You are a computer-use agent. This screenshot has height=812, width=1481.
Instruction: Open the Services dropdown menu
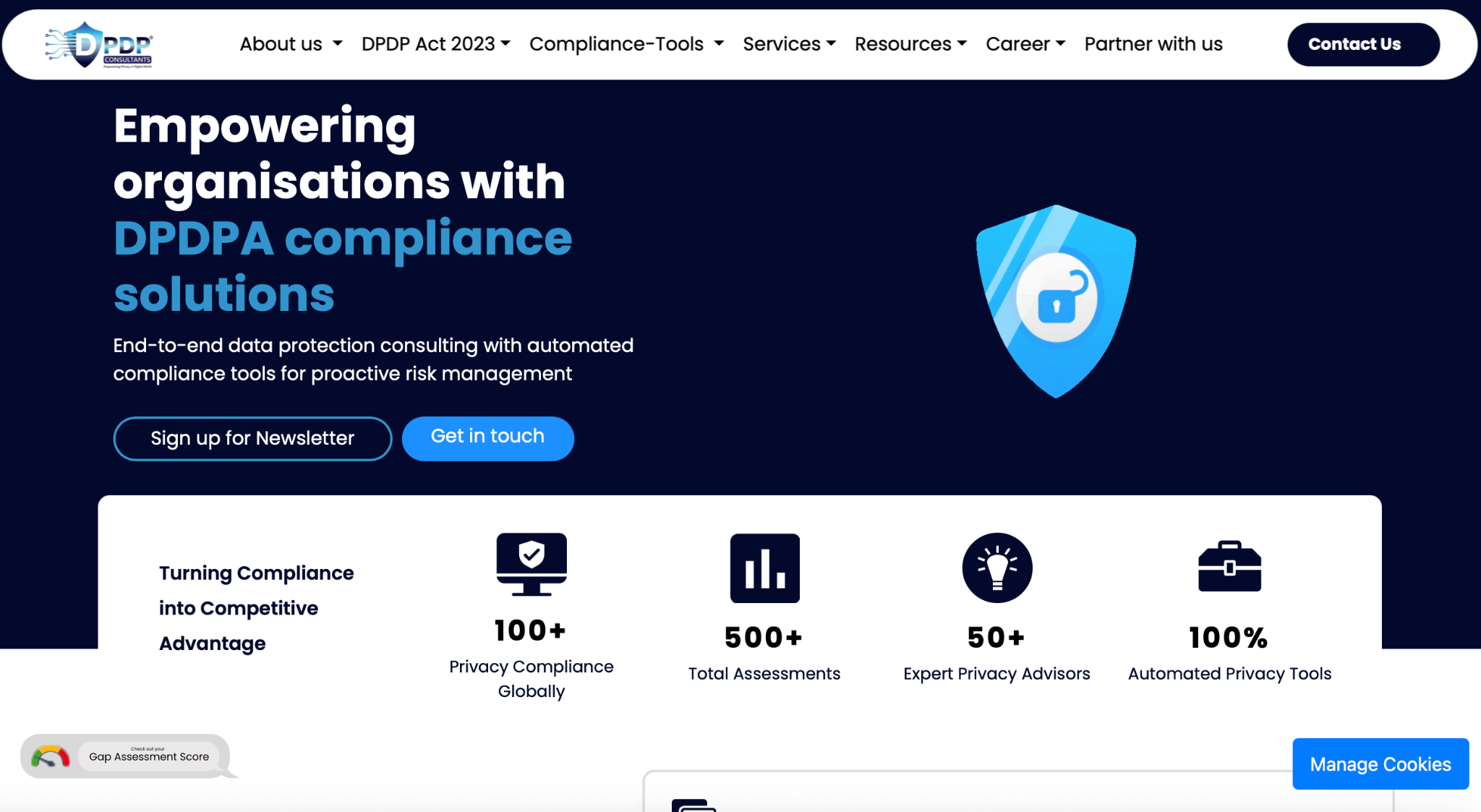pos(790,44)
